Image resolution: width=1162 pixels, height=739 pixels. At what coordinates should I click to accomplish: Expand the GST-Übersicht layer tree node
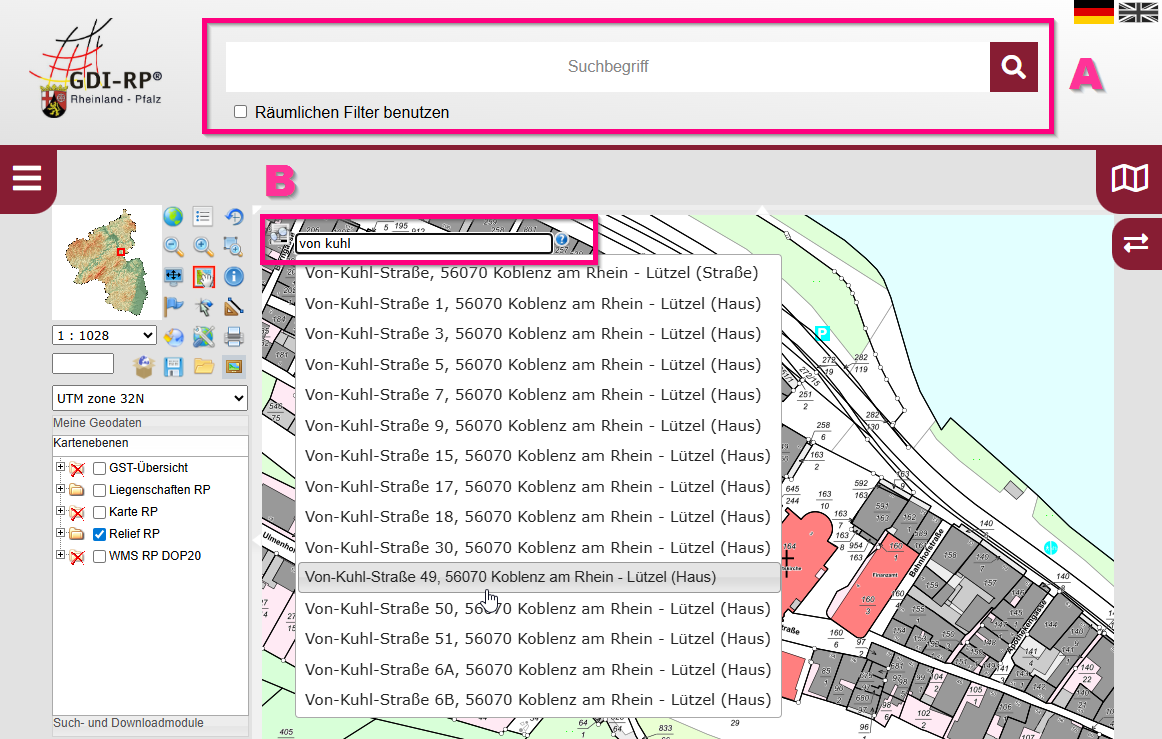(60, 468)
